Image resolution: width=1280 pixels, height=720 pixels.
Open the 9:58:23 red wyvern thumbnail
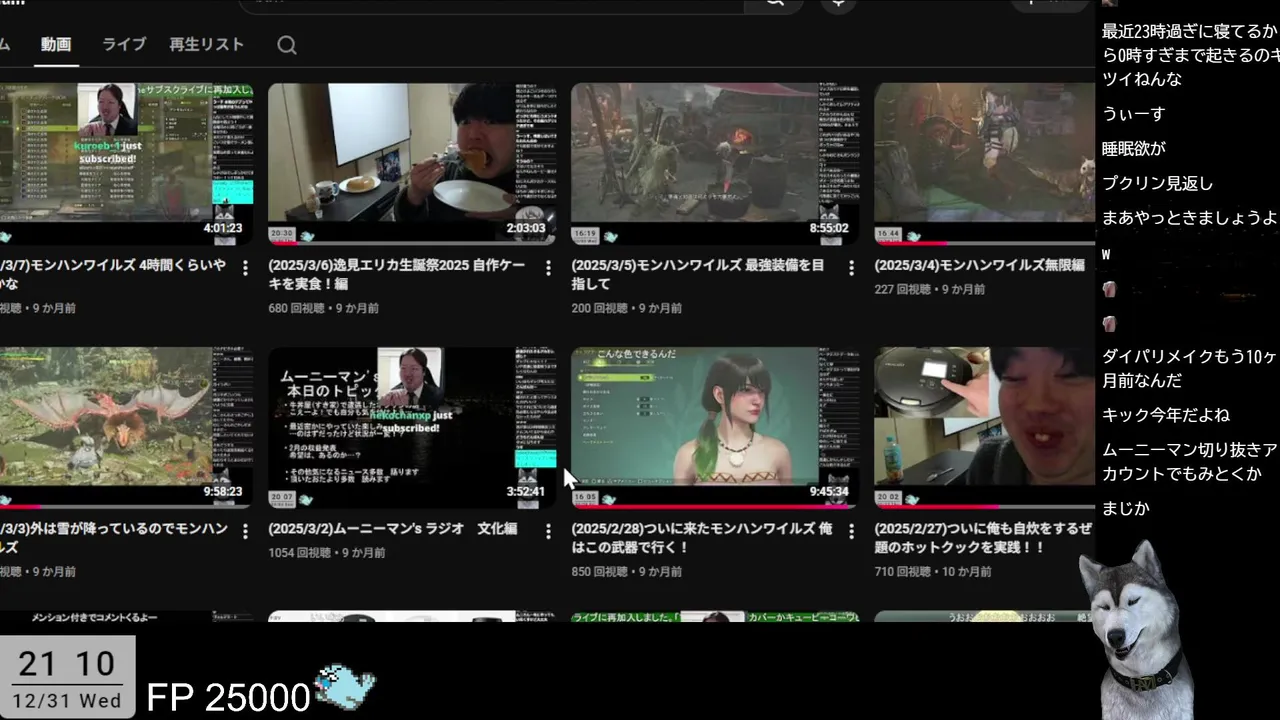pyautogui.click(x=126, y=427)
